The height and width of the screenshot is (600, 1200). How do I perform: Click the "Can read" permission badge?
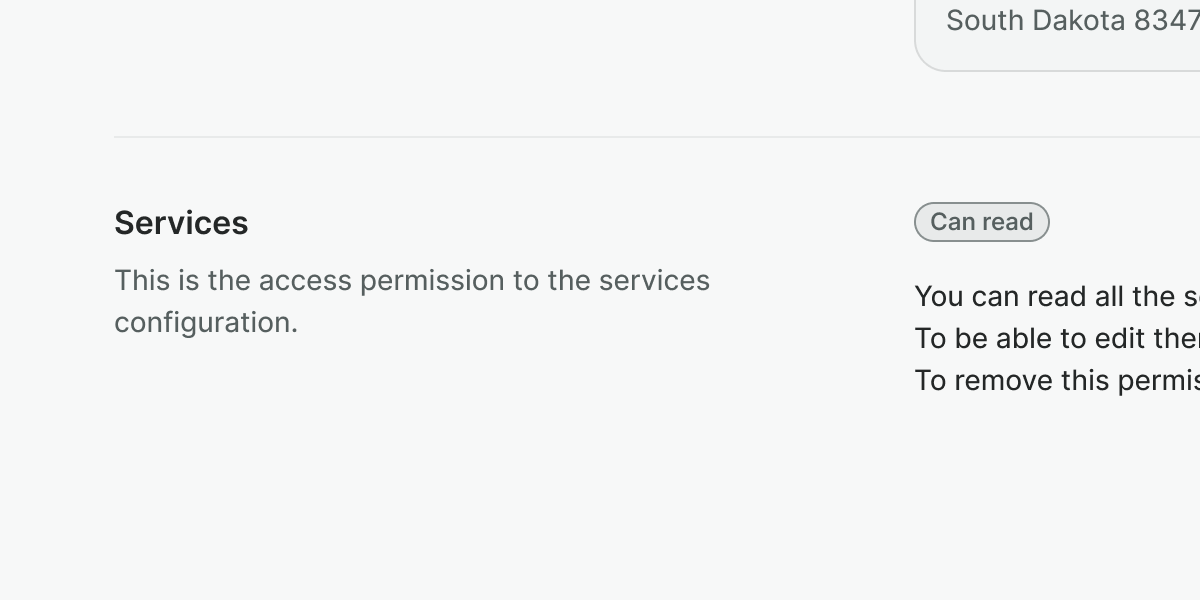(981, 222)
